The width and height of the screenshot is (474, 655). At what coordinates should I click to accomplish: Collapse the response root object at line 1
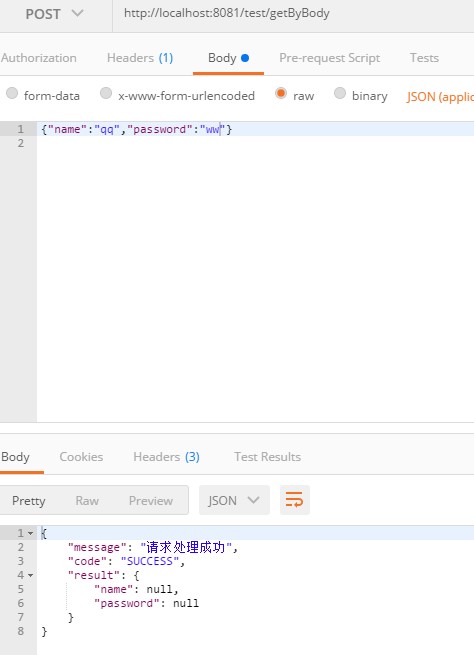coord(30,533)
